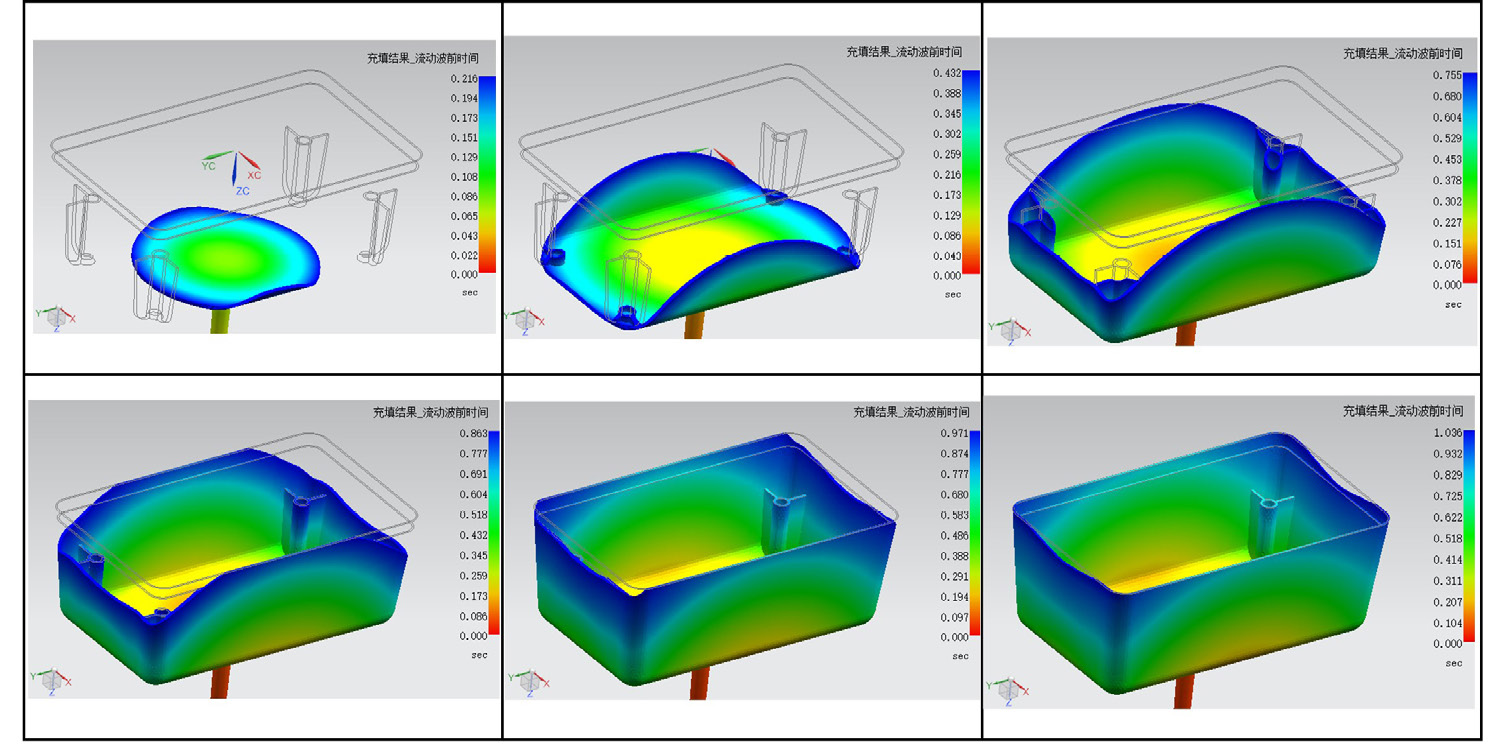Click the legend value 0.691
Image resolution: width=1504 pixels, height=749 pixels.
473,474
